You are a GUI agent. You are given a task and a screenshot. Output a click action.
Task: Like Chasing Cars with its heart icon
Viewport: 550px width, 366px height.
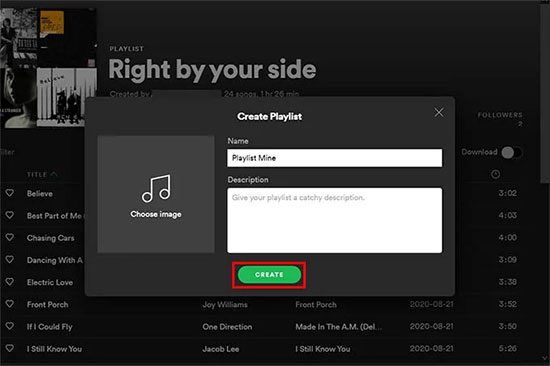pyautogui.click(x=10, y=237)
